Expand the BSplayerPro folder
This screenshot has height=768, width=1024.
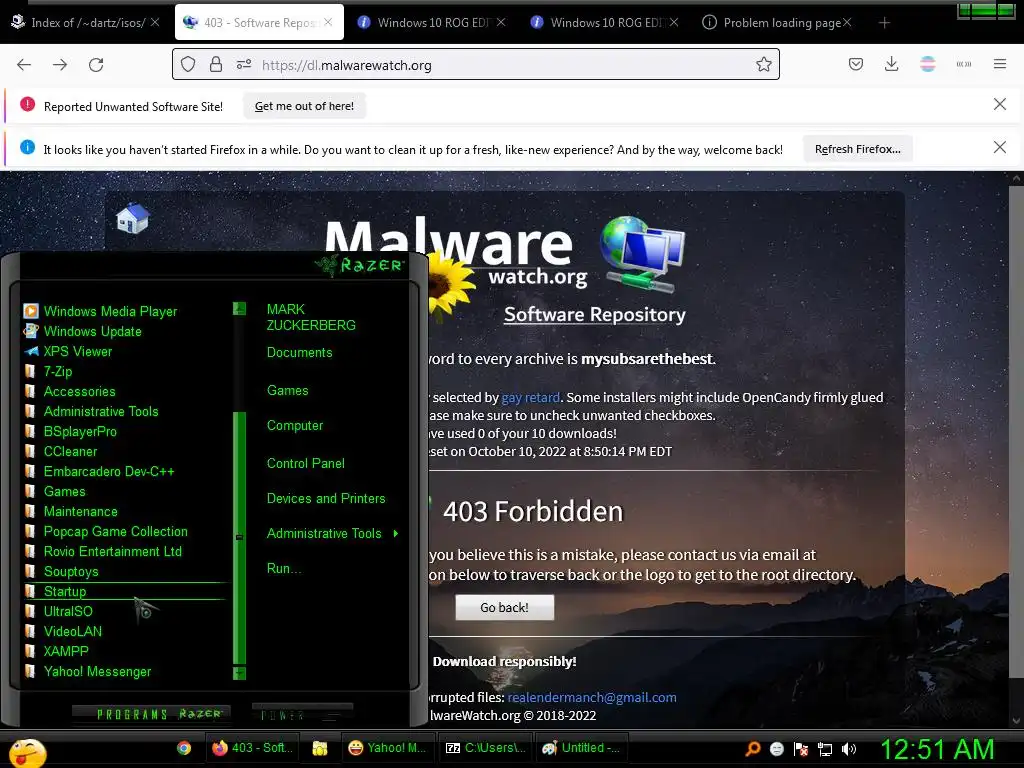point(80,432)
